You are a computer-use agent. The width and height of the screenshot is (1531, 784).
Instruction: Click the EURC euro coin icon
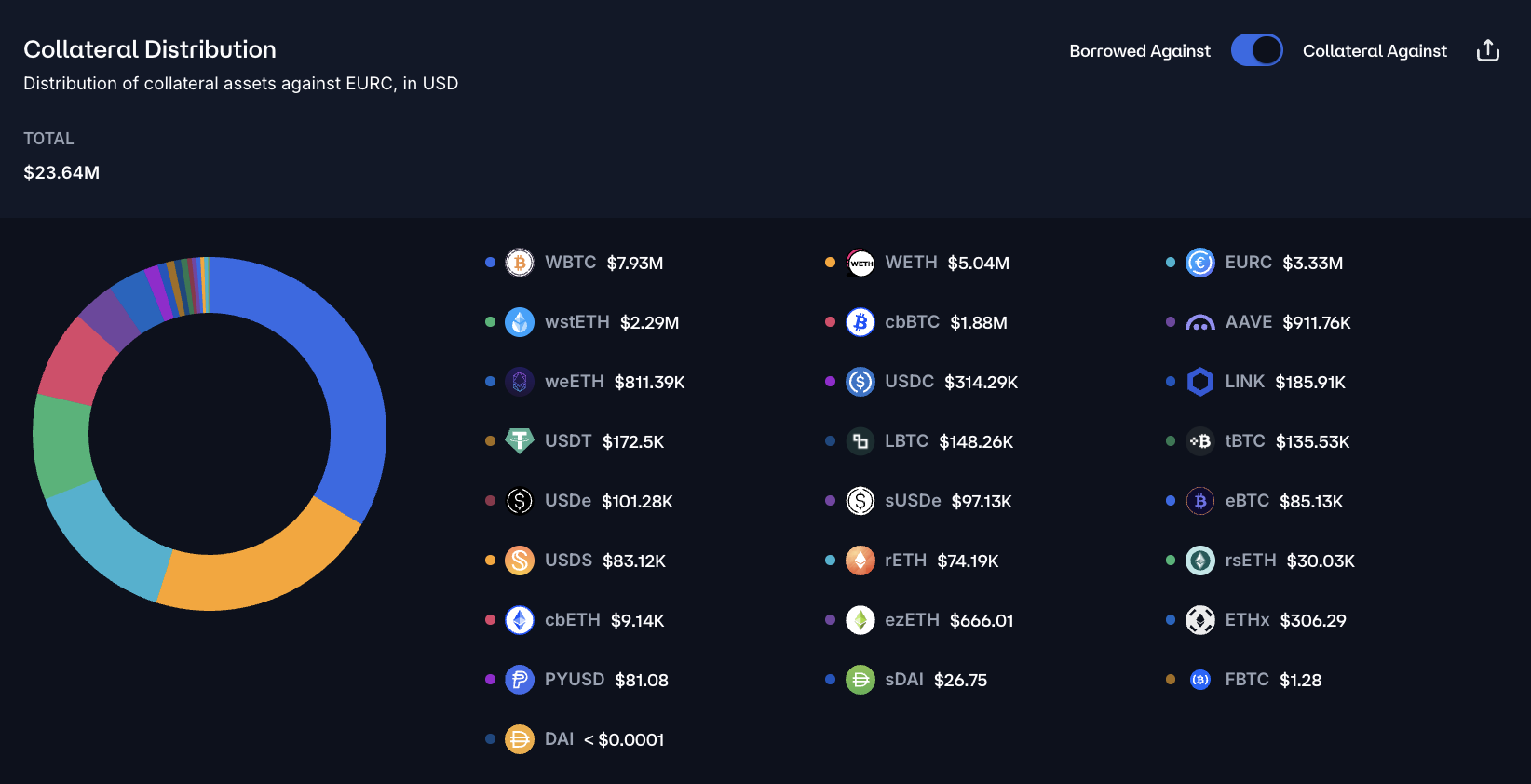coord(1200,263)
